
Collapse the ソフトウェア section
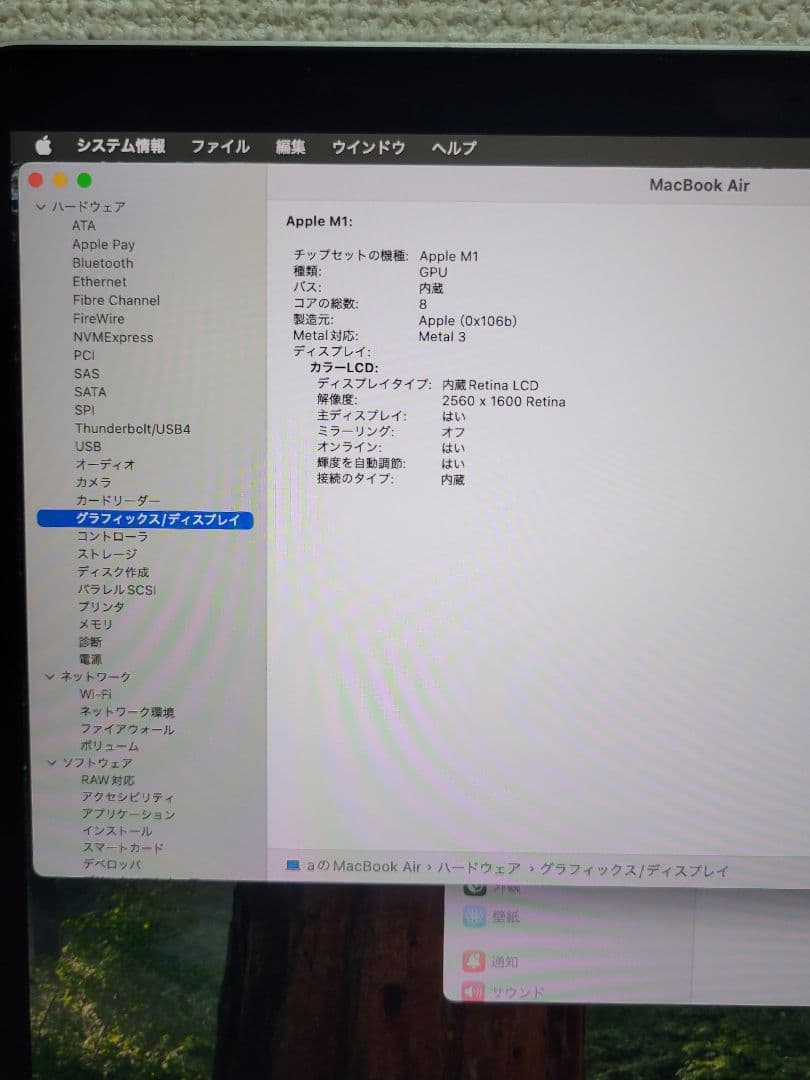52,763
